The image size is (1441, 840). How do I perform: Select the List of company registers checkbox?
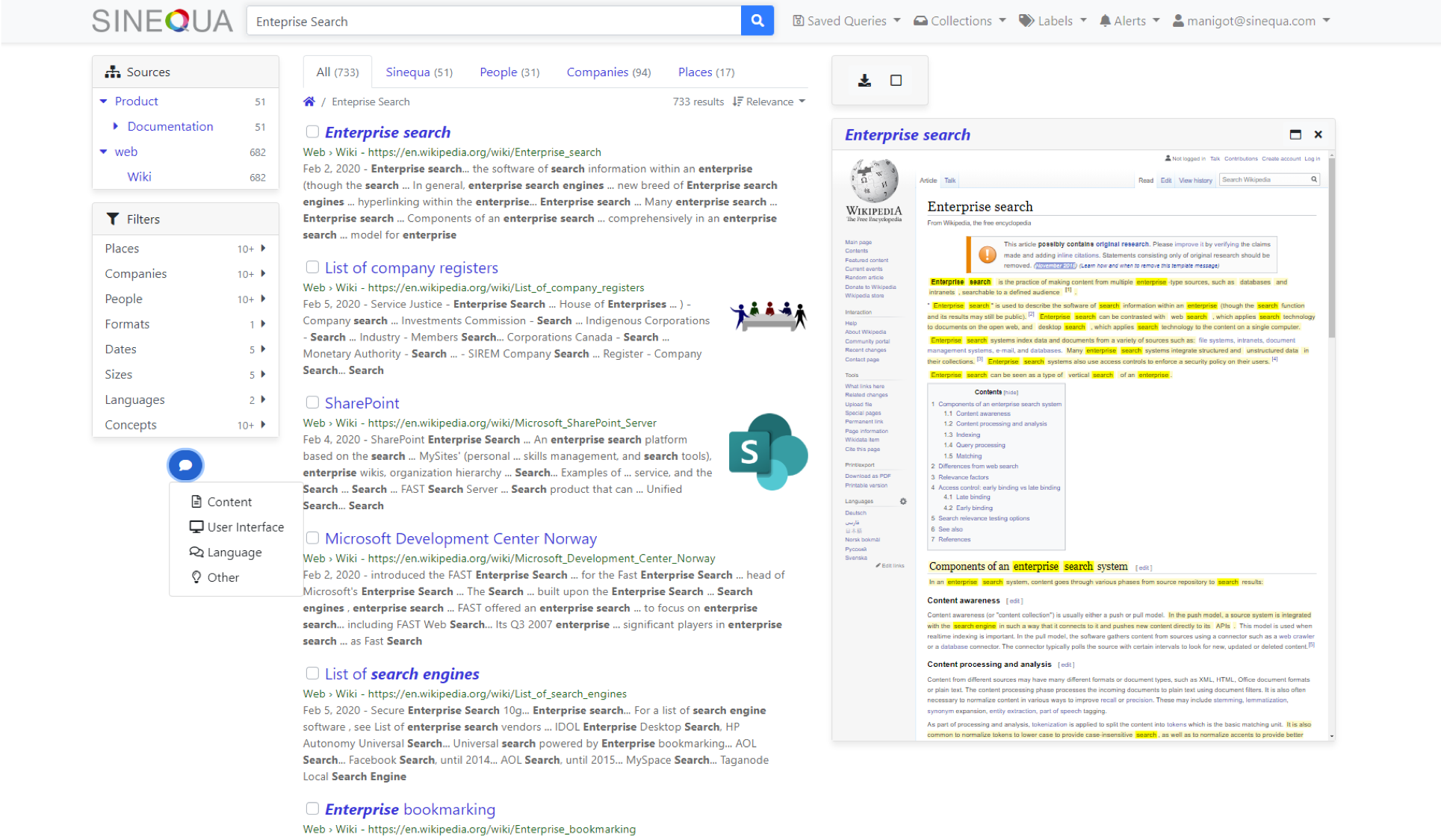312,267
